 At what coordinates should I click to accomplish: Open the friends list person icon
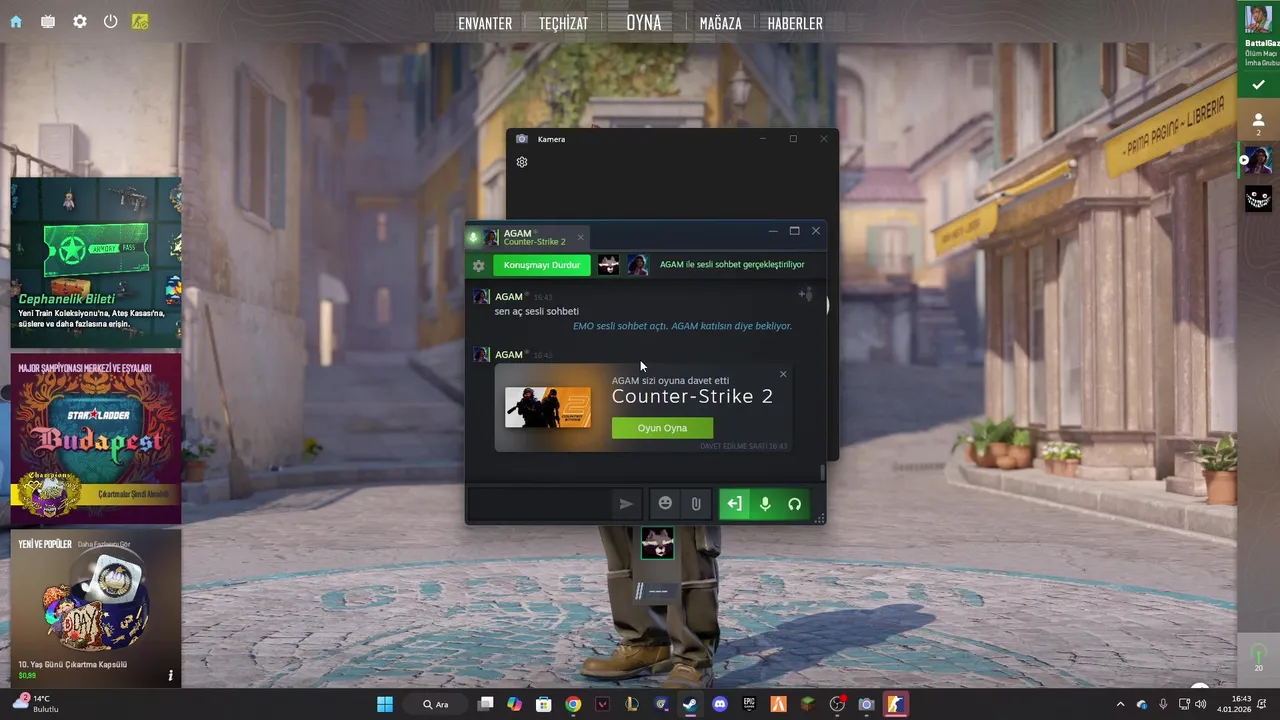tap(1258, 120)
